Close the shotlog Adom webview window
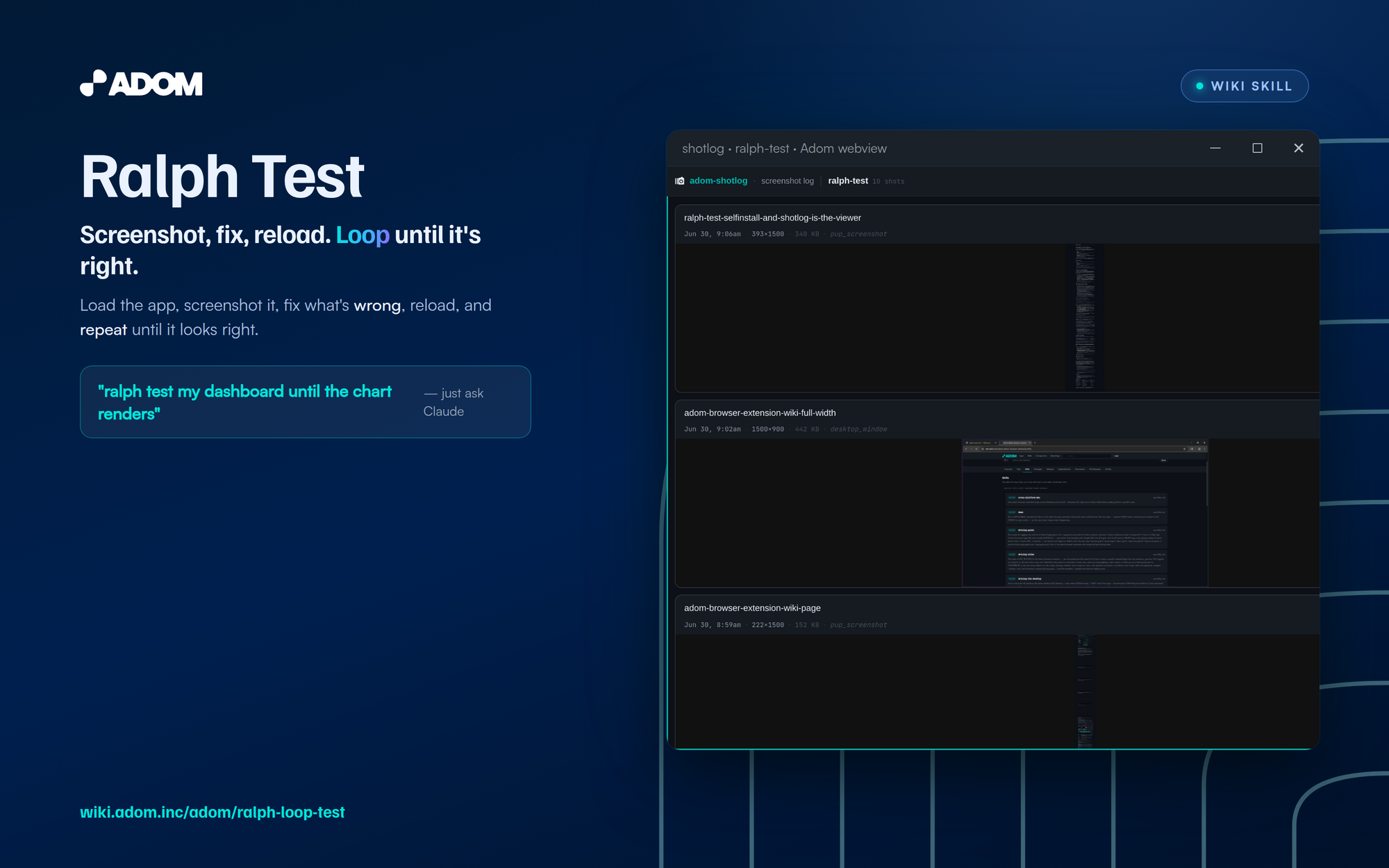The image size is (1389, 868). 1299,148
